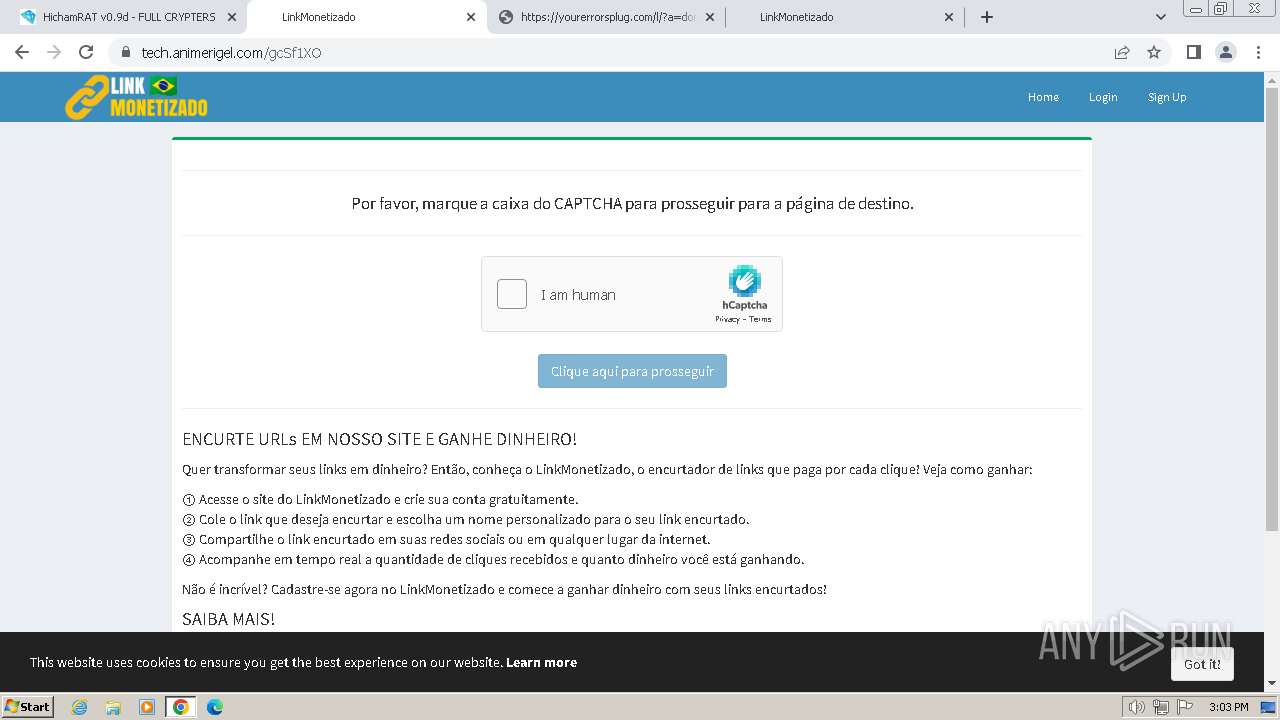Check the hCaptcha "I am human" checkbox
This screenshot has height=720, width=1280.
(x=512, y=294)
